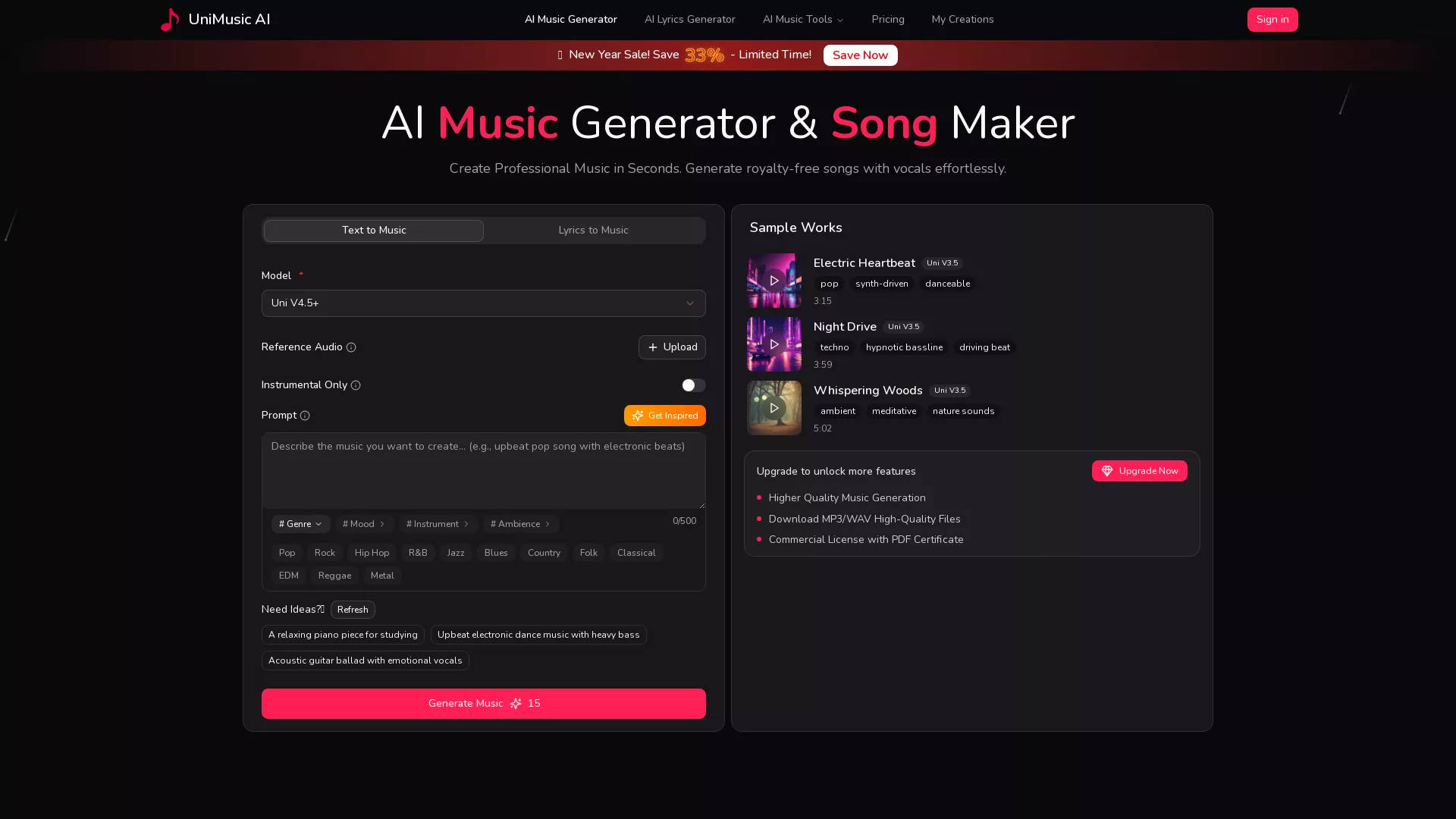1456x819 pixels.
Task: Expand the Mood tag selector
Action: [364, 524]
